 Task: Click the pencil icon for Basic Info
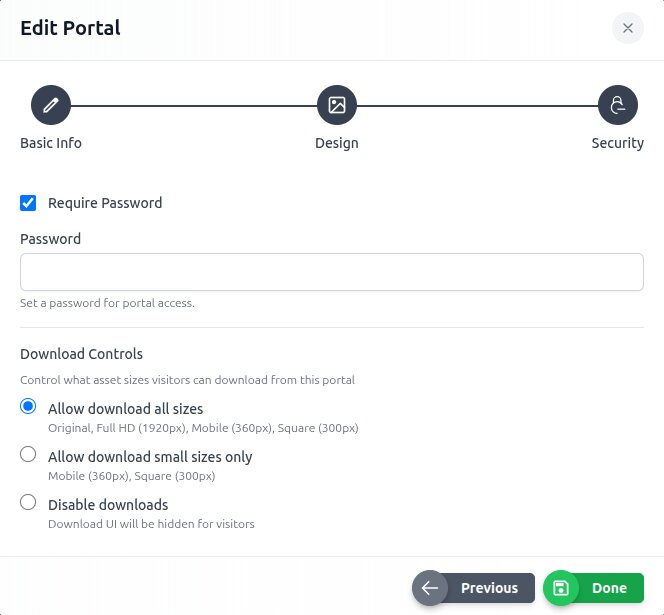pyautogui.click(x=51, y=105)
